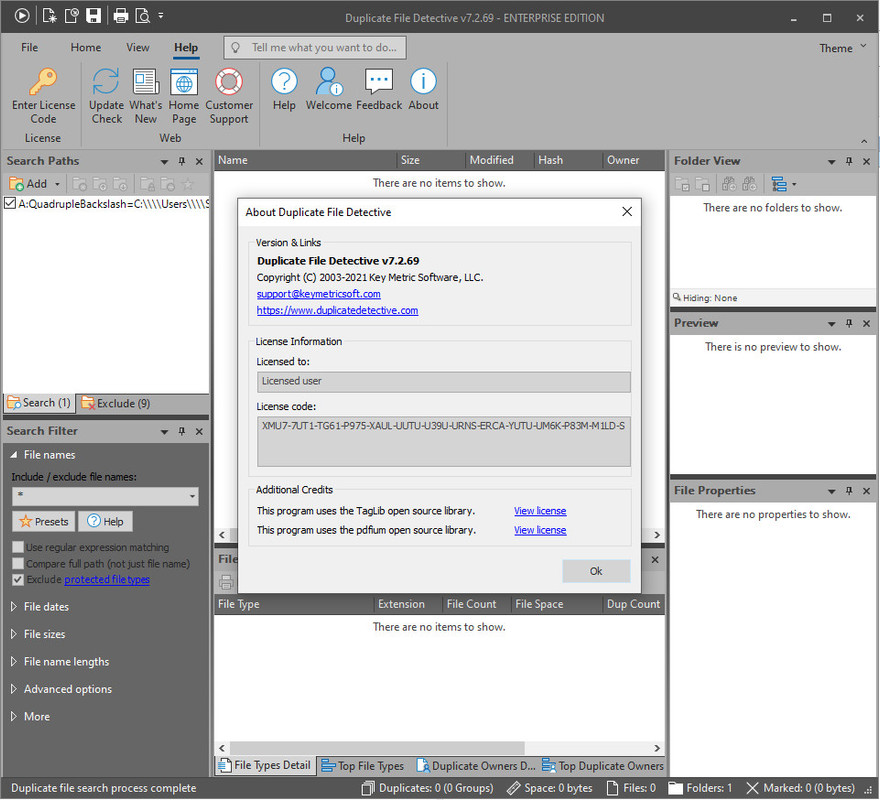Open the Feedback speech bubble icon
Image resolution: width=880 pixels, height=800 pixels.
[x=379, y=82]
